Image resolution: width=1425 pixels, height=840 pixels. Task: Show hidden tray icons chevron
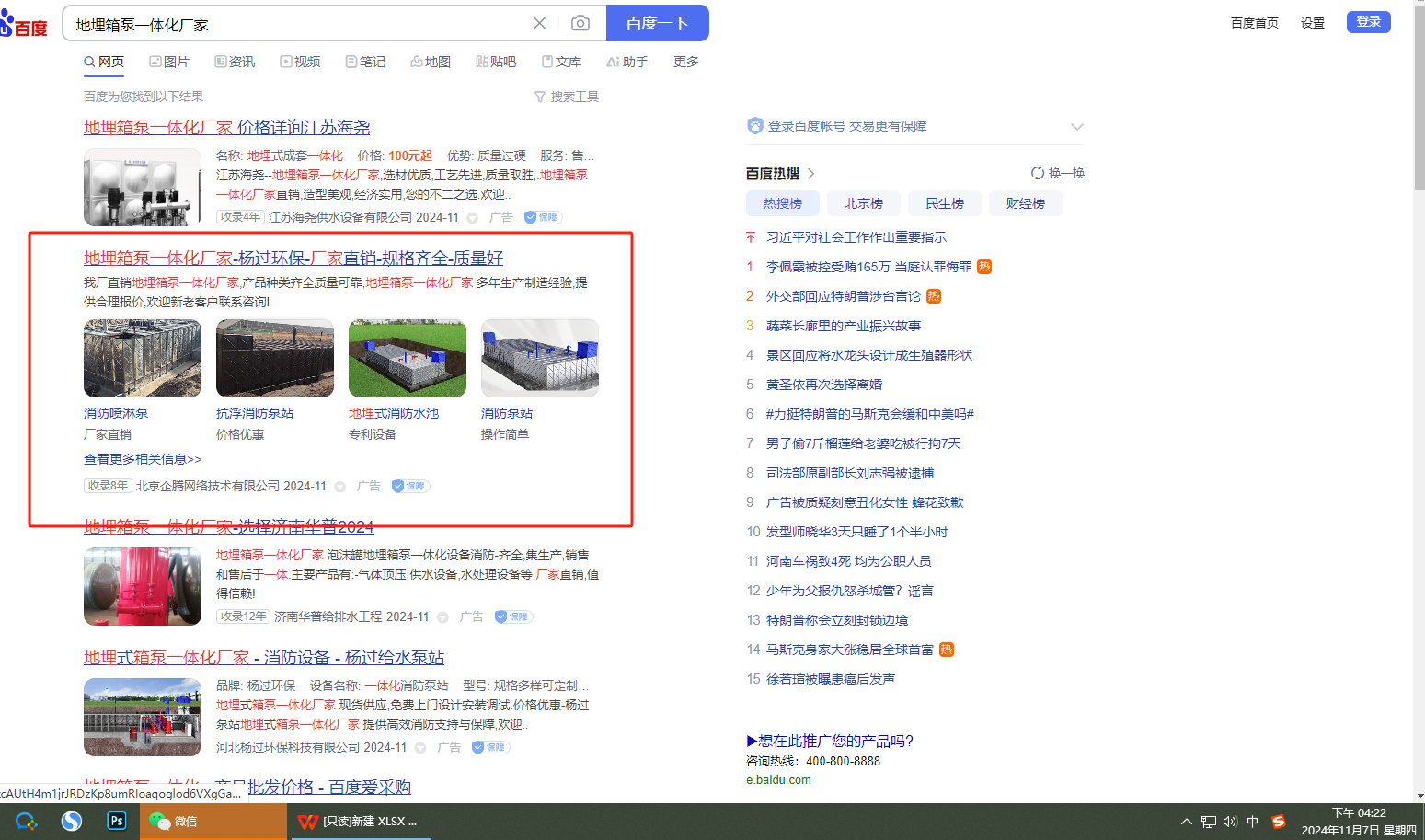coord(1186,822)
